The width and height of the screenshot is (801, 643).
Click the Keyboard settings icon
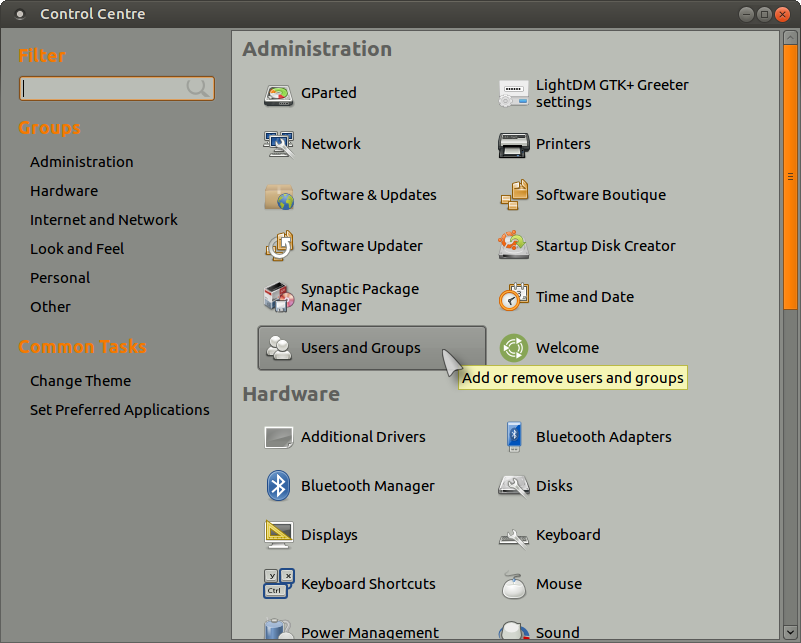click(x=513, y=539)
